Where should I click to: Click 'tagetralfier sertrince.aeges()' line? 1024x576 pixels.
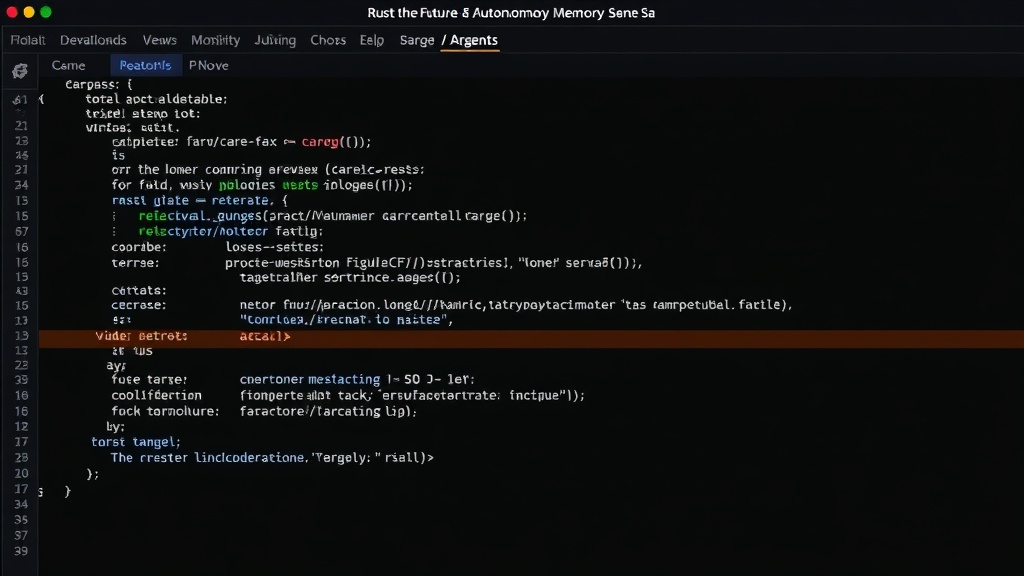pos(350,278)
